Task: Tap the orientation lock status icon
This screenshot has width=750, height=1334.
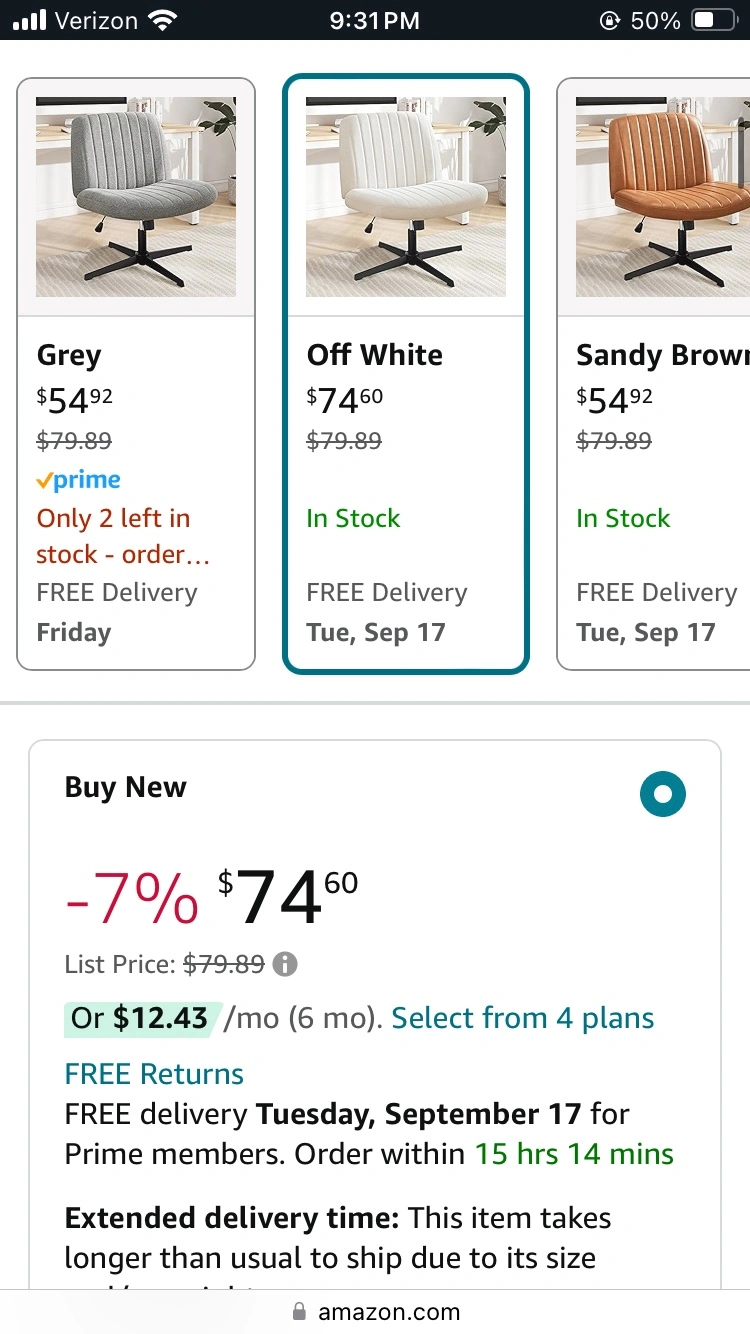Action: (608, 20)
